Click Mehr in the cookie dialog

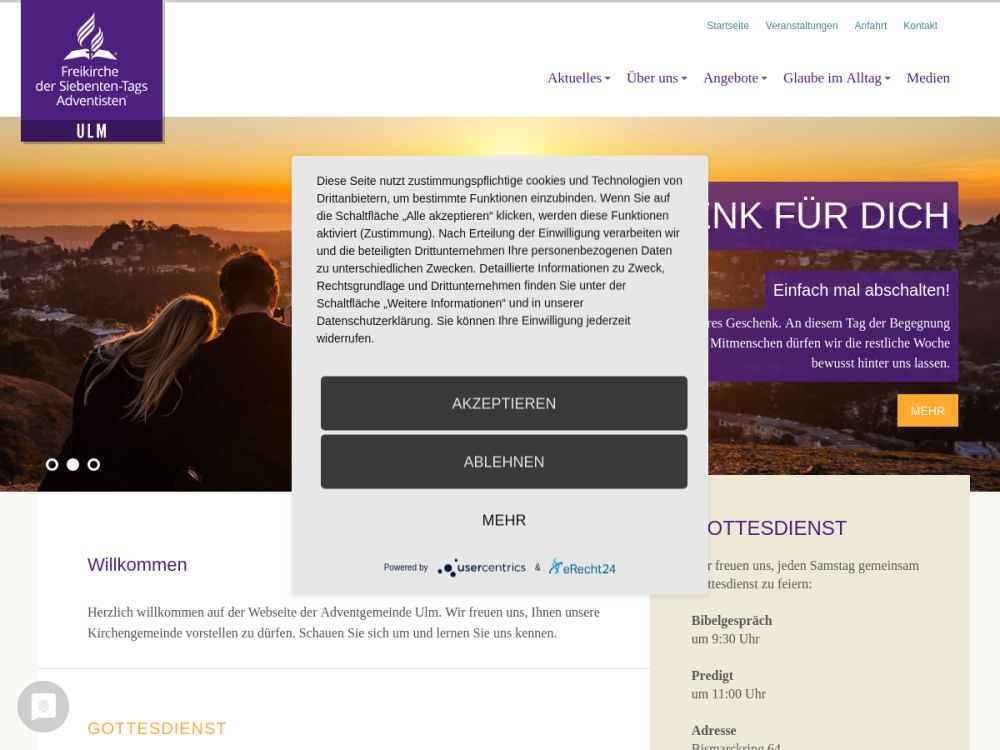(504, 520)
